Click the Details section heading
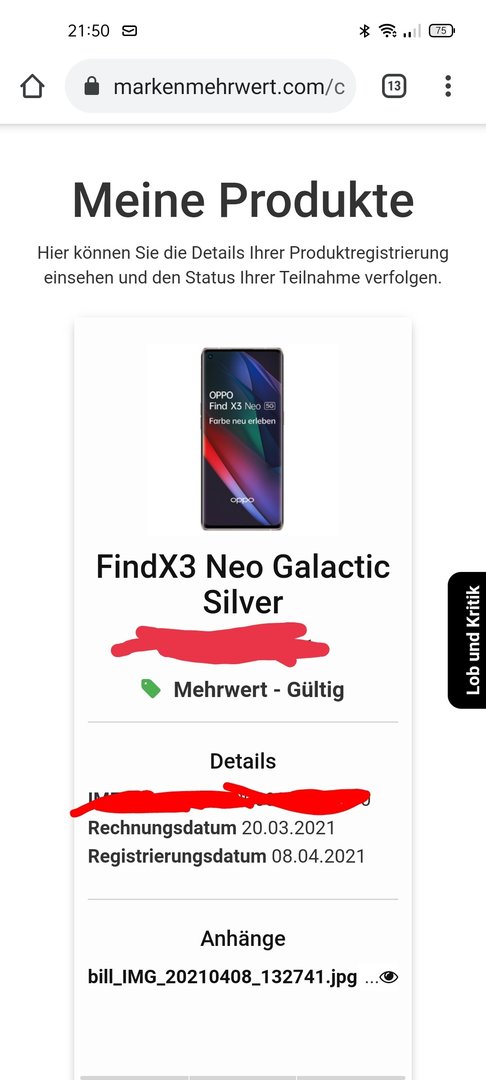 [x=243, y=761]
